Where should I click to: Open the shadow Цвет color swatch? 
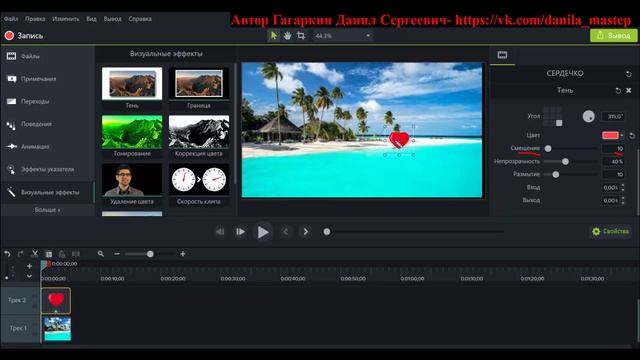tap(610, 136)
